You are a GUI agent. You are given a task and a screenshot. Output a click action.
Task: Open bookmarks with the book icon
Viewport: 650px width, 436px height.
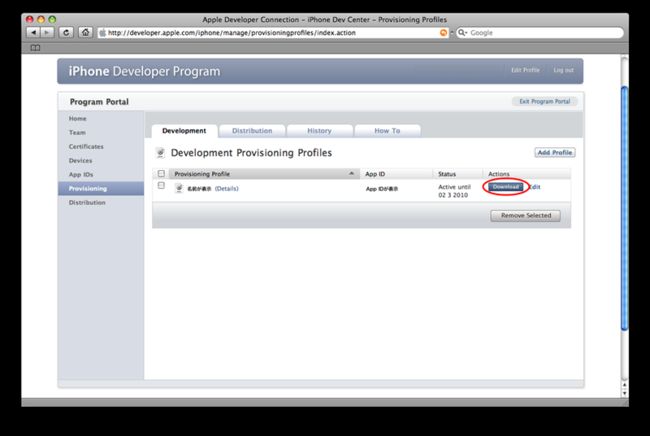(x=35, y=48)
